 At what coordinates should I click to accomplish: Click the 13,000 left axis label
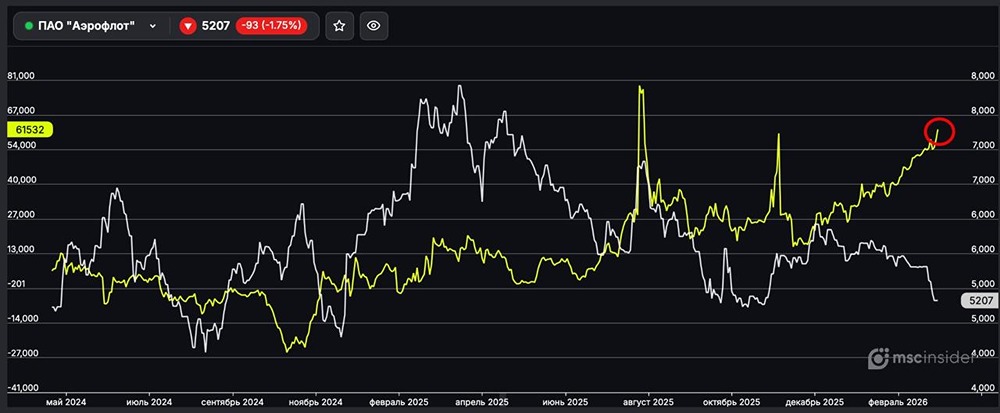[20, 250]
